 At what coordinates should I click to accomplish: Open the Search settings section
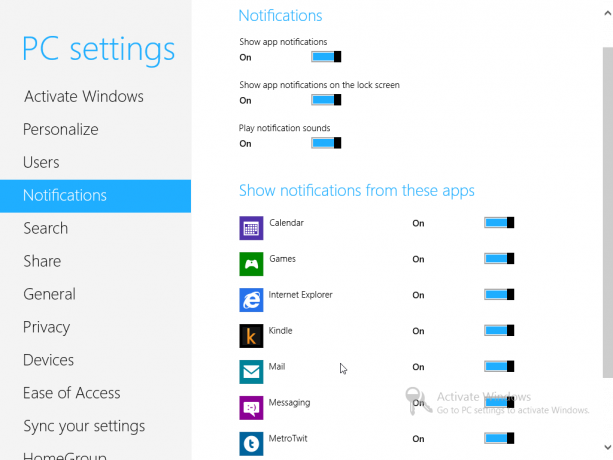45,228
